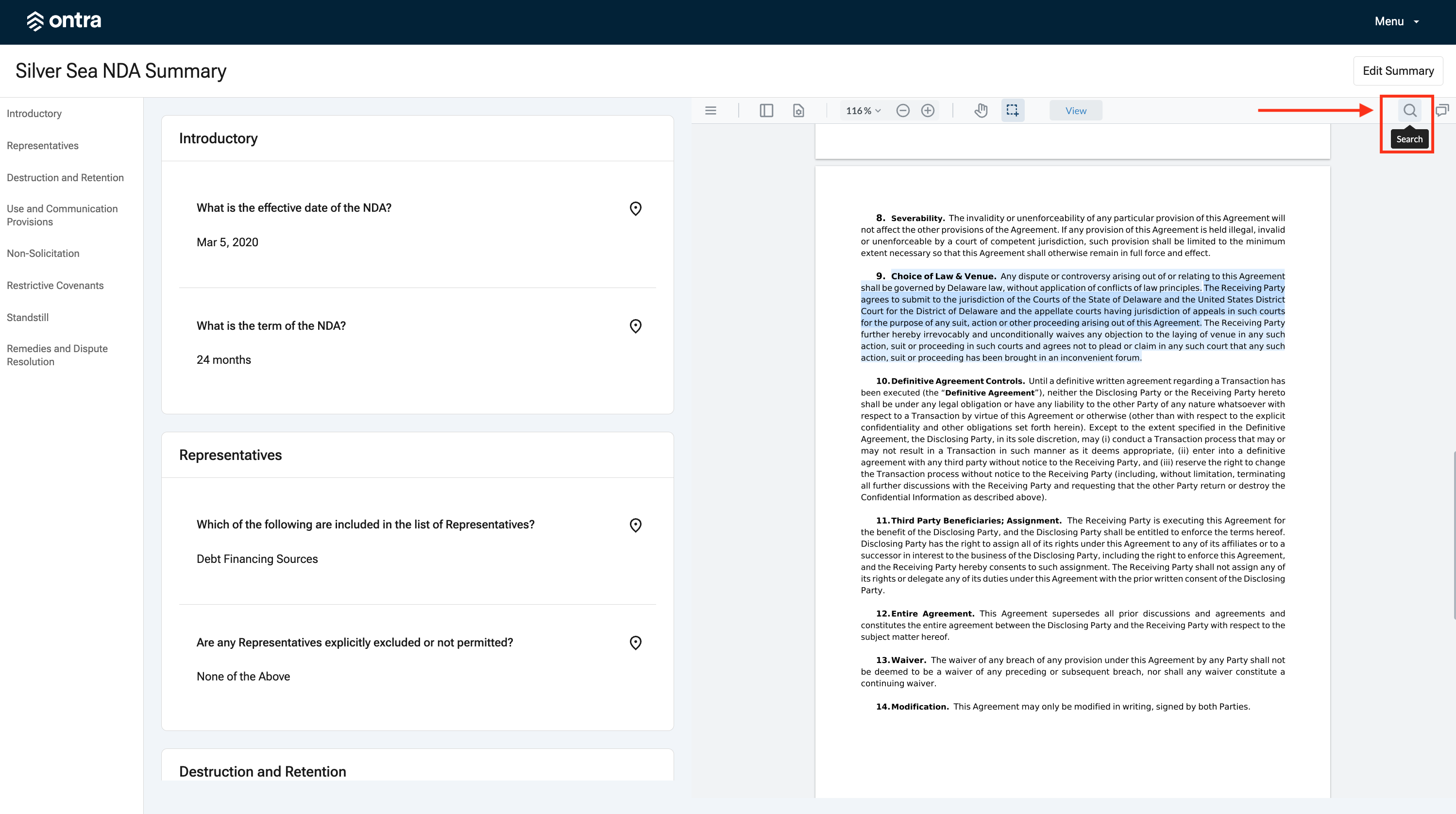Click 'What is the effective date of the NDA?'

click(294, 208)
